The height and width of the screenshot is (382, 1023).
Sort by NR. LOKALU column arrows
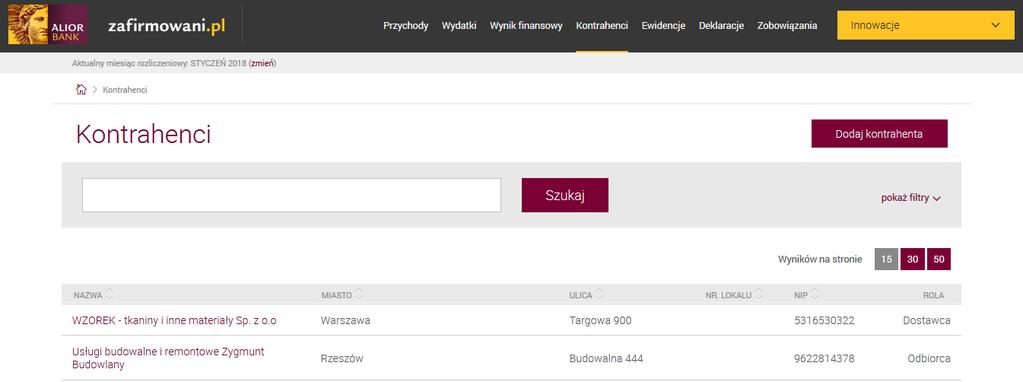click(x=759, y=295)
